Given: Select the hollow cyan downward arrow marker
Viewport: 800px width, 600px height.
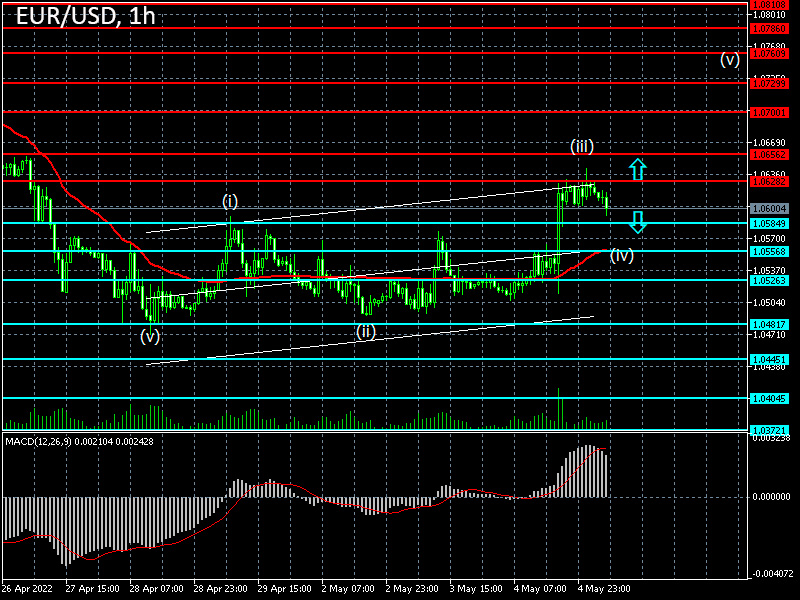Looking at the screenshot, I should (636, 222).
